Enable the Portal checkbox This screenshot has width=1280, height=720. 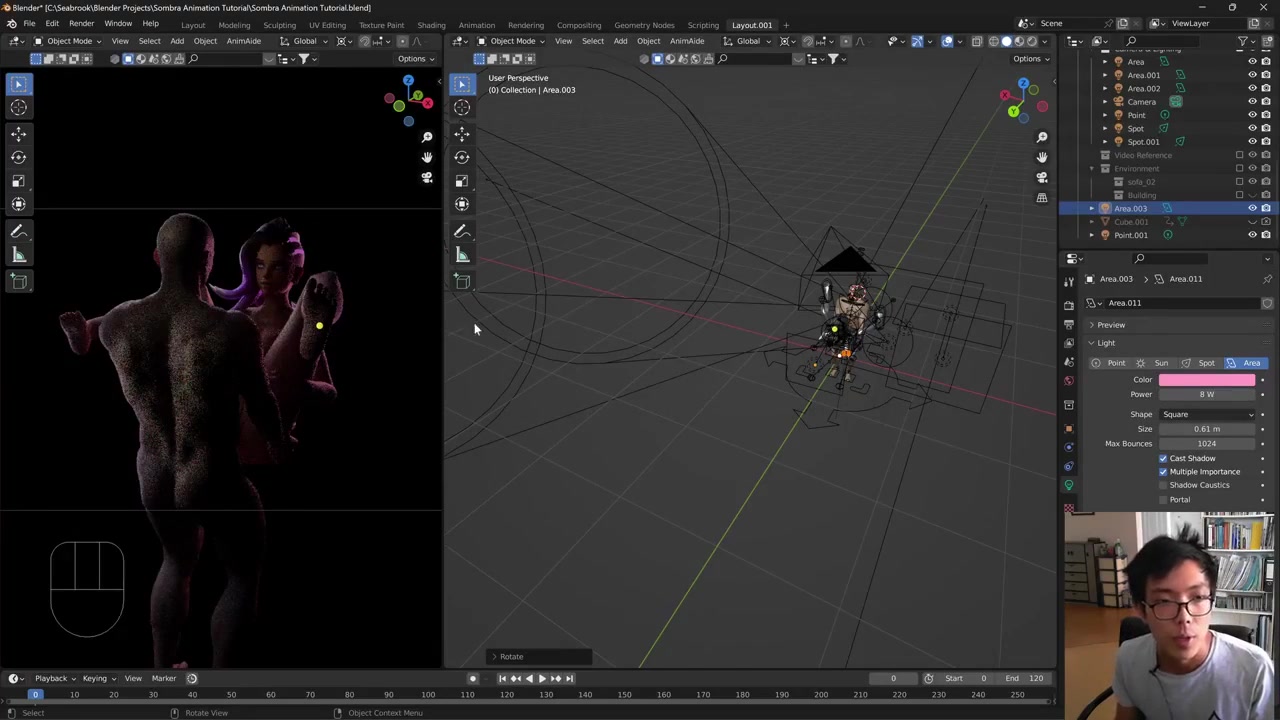pos(1163,499)
